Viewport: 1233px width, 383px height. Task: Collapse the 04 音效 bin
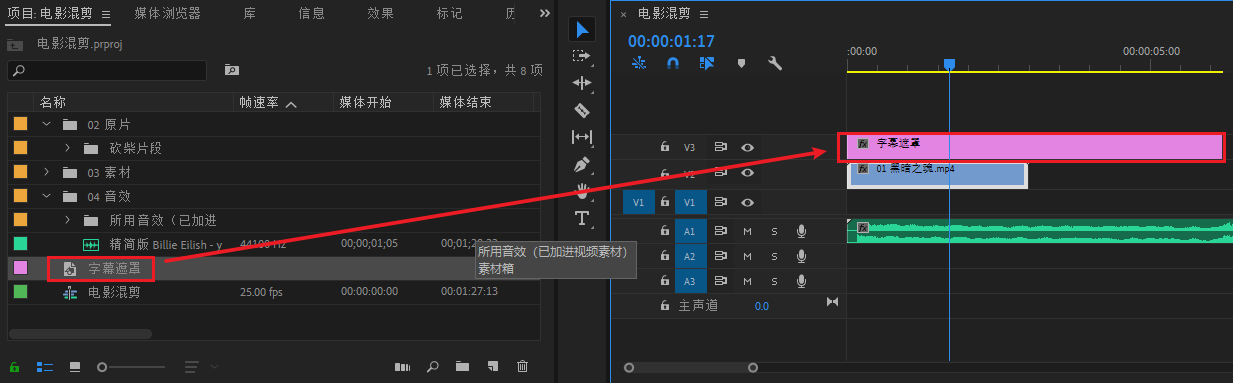pos(46,196)
